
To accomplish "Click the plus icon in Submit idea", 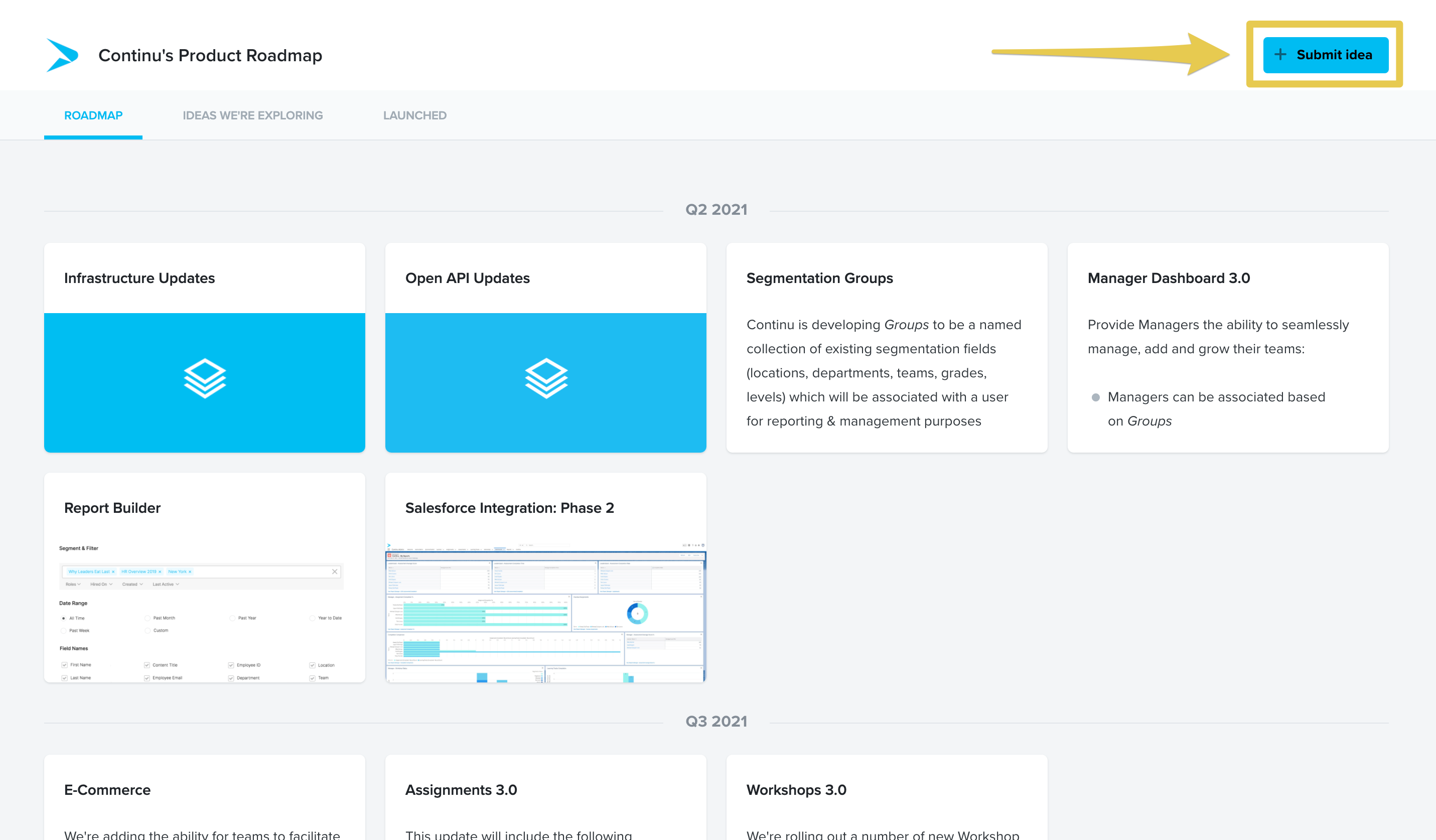I will coord(1280,55).
